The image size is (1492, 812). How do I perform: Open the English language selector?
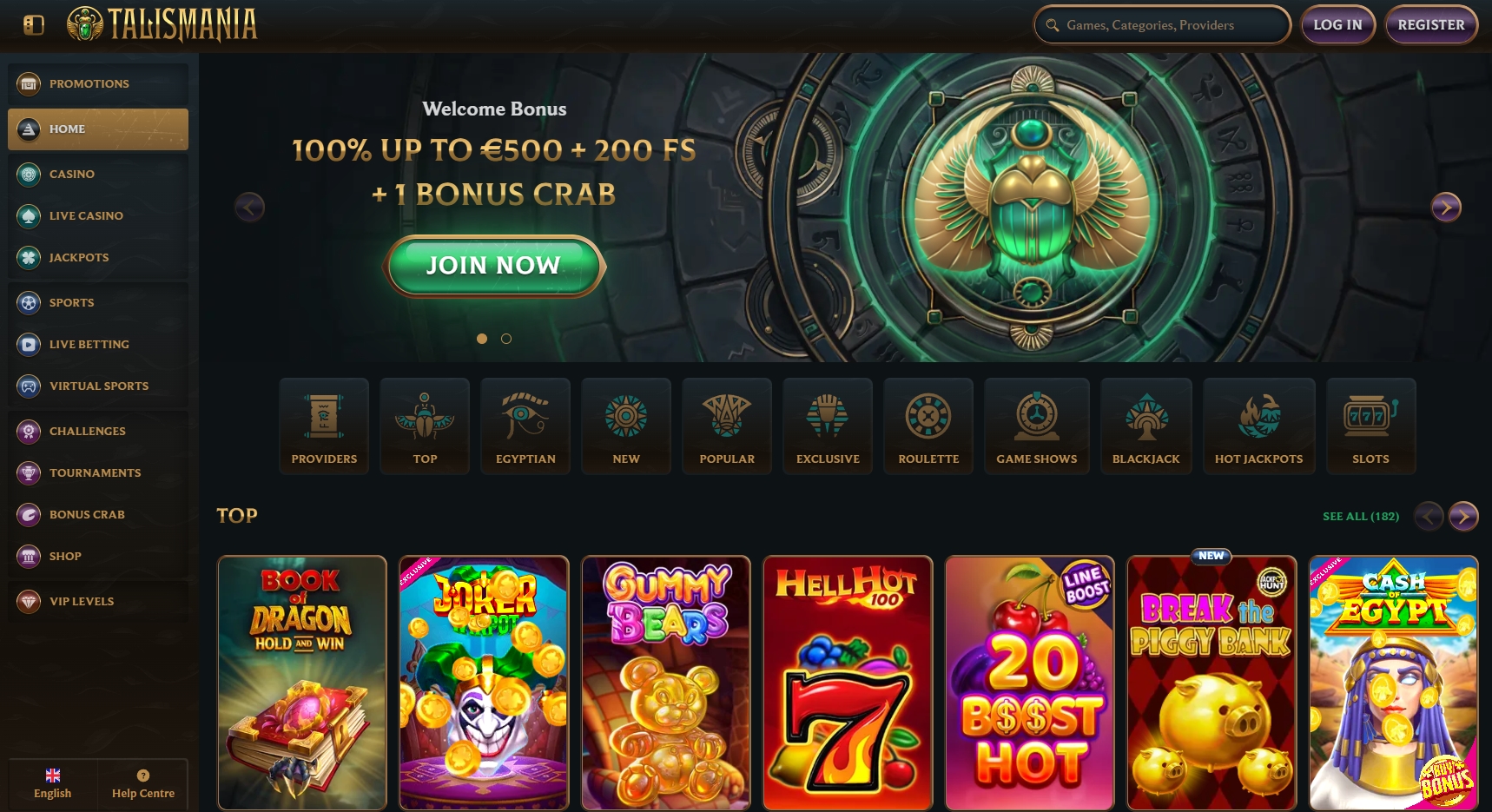coord(53,784)
